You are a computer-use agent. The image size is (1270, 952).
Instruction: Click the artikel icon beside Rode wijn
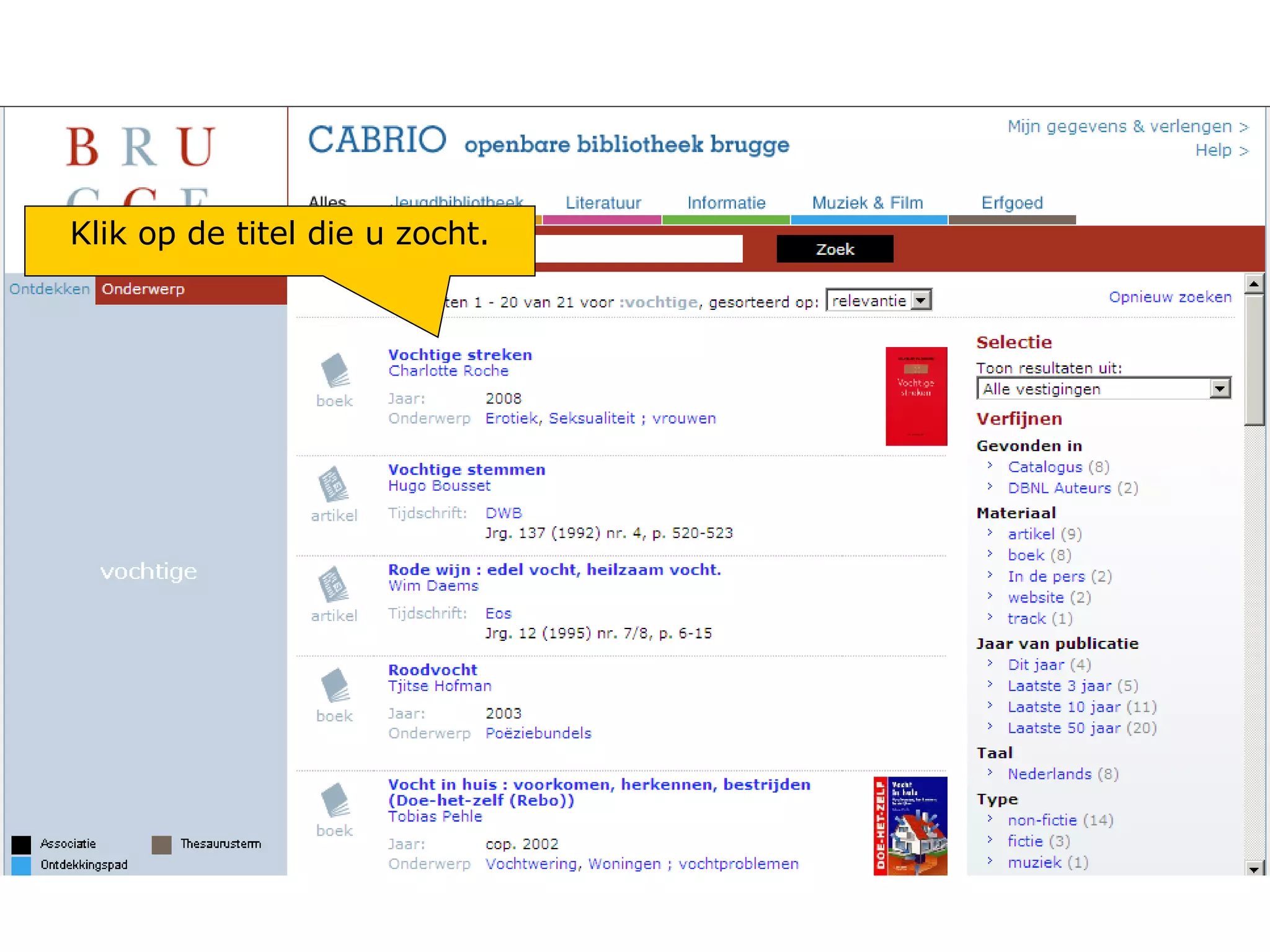(x=334, y=584)
